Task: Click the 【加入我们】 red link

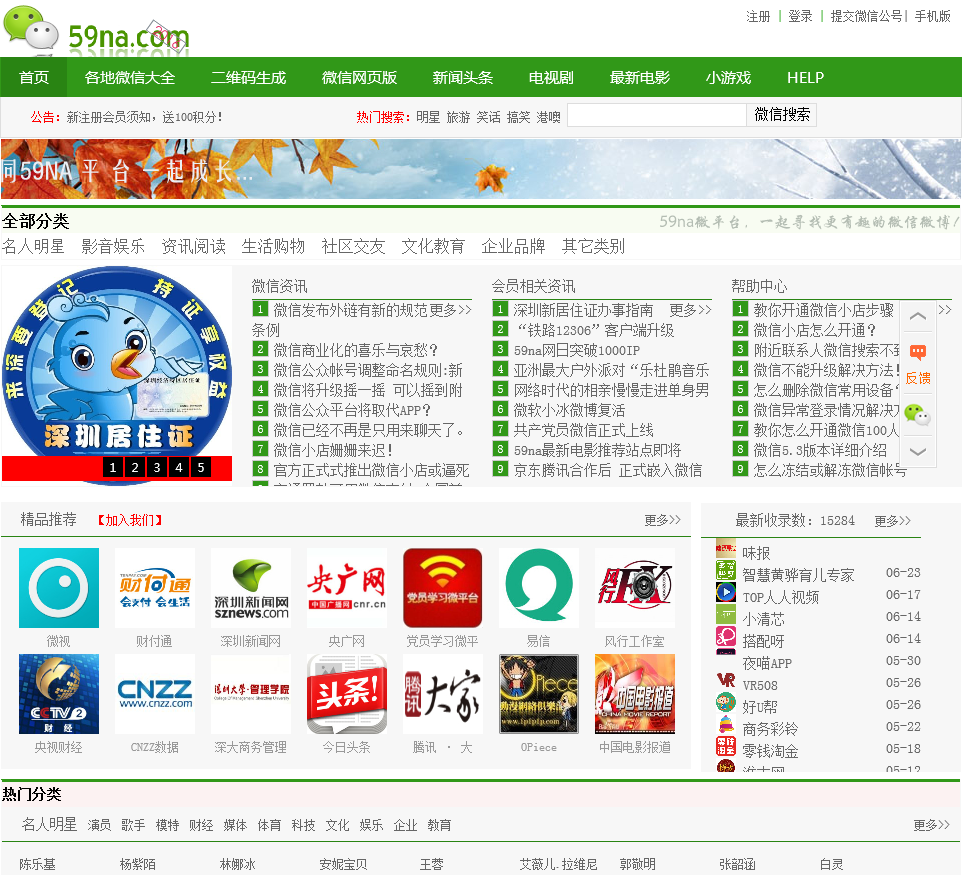Action: tap(130, 520)
